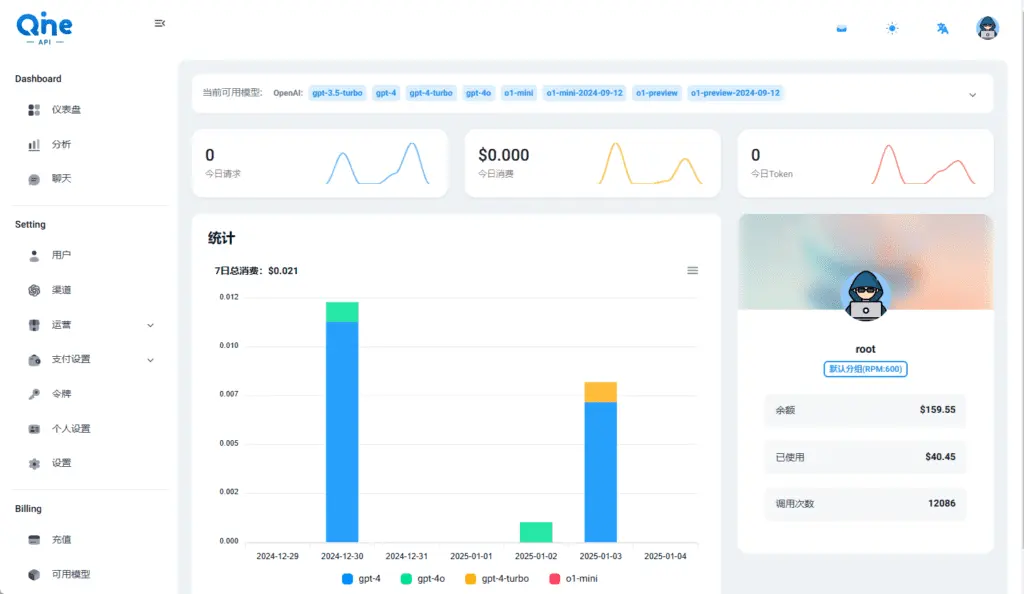Open the inbox icon in the header
Screen dimensions: 1024x594
tap(842, 28)
